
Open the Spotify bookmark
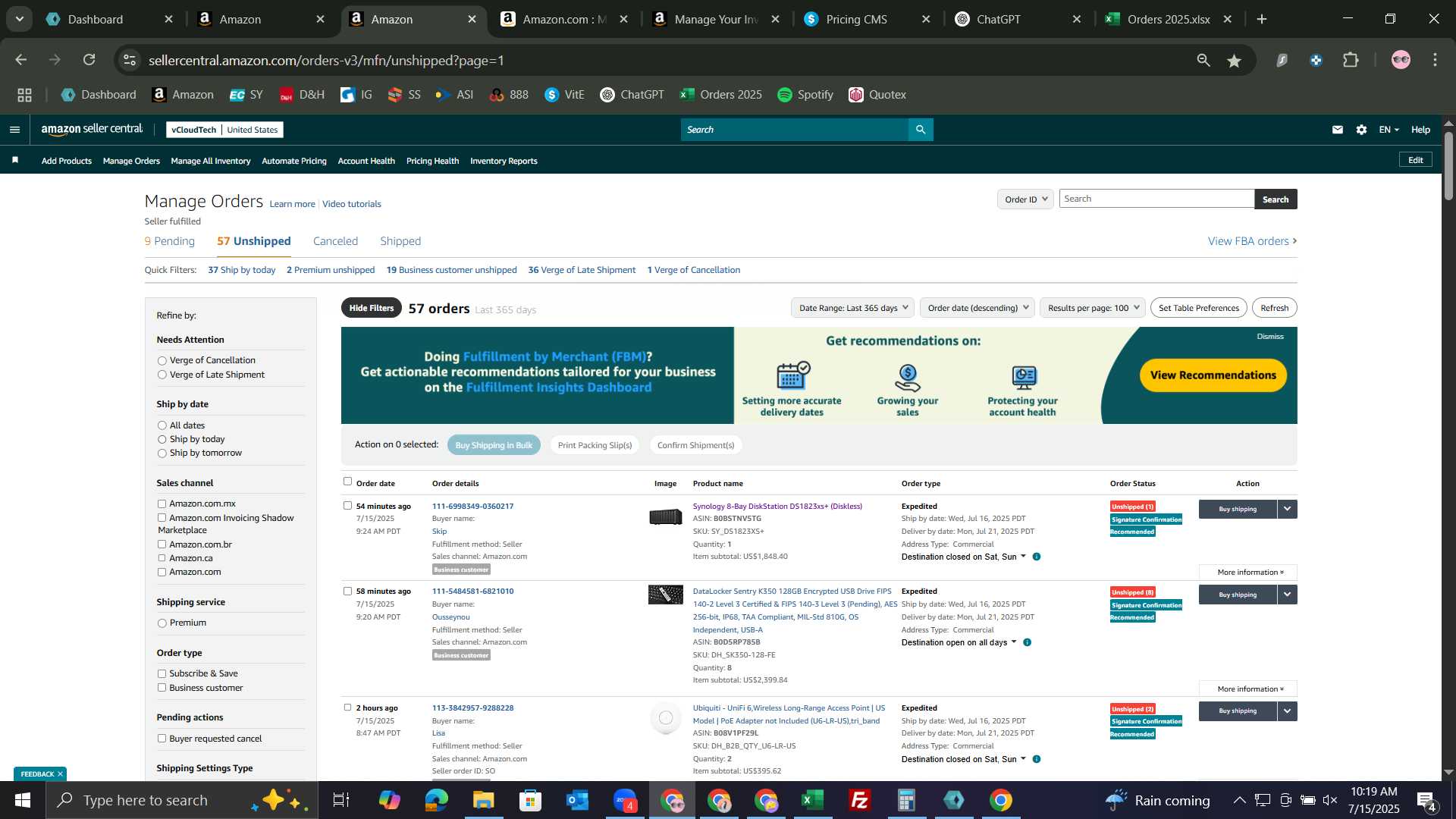805,95
